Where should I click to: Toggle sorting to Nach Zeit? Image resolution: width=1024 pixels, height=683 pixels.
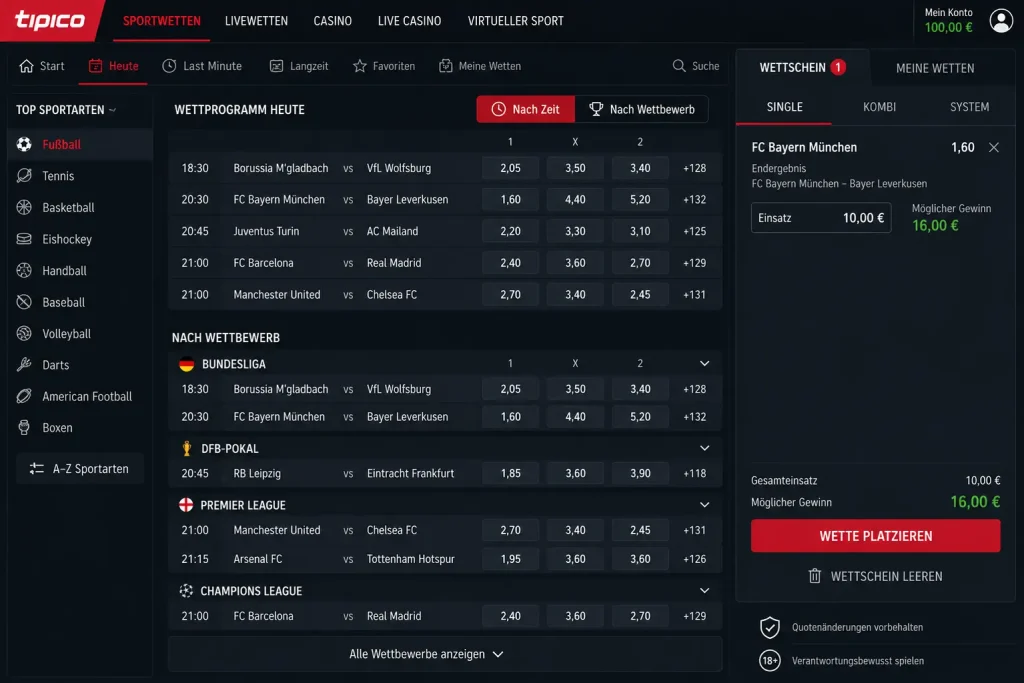(x=526, y=109)
